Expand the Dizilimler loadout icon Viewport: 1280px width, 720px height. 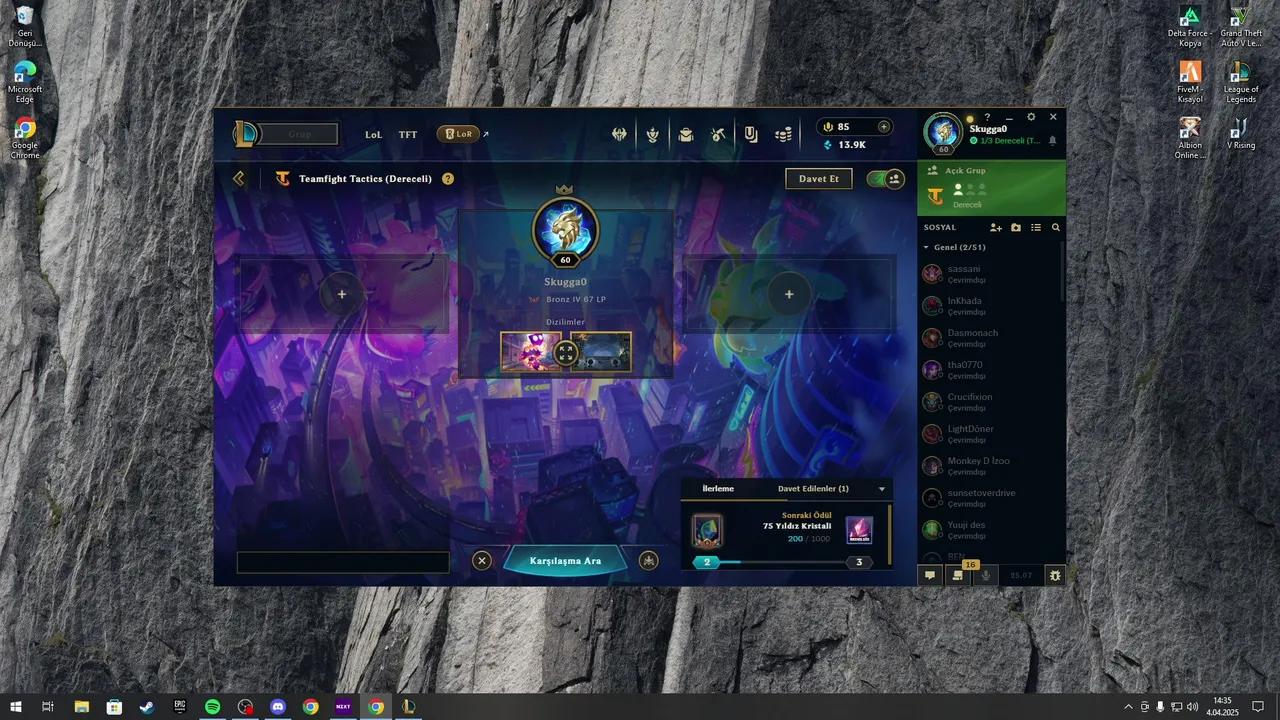(566, 352)
